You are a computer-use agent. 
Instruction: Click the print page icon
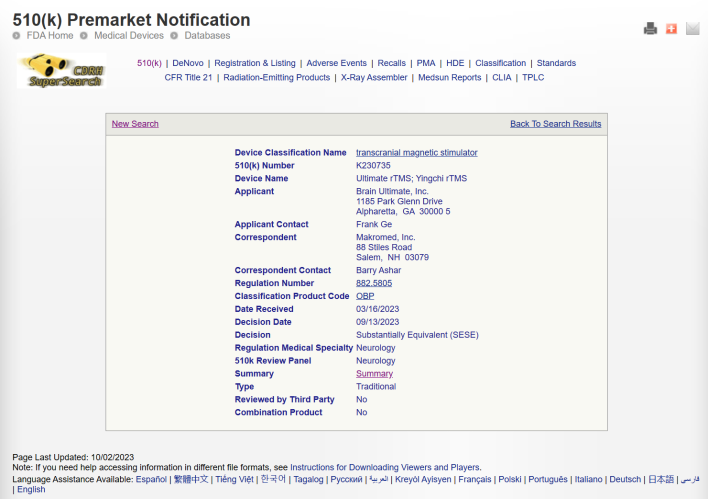[650, 29]
